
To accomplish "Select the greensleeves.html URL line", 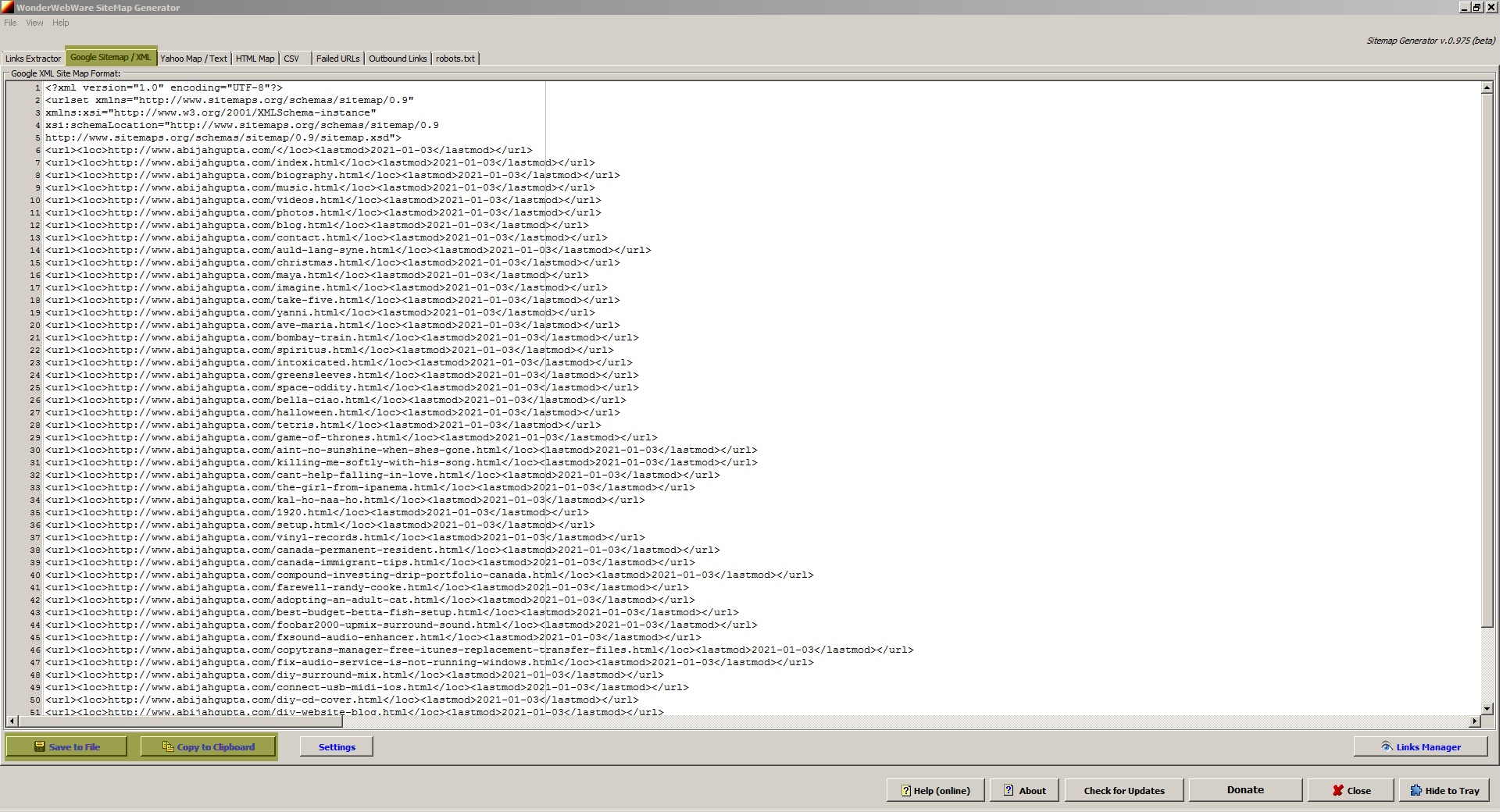I will [342, 375].
